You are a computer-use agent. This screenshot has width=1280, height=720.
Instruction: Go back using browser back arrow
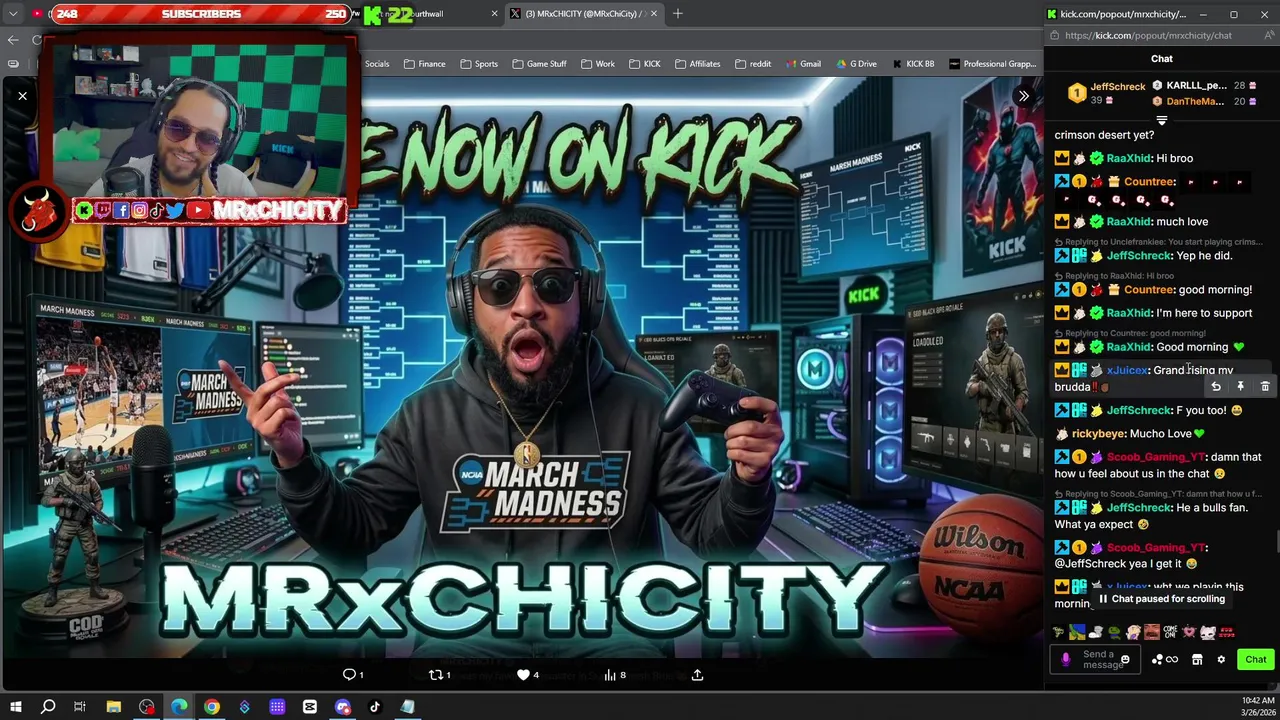(x=13, y=40)
